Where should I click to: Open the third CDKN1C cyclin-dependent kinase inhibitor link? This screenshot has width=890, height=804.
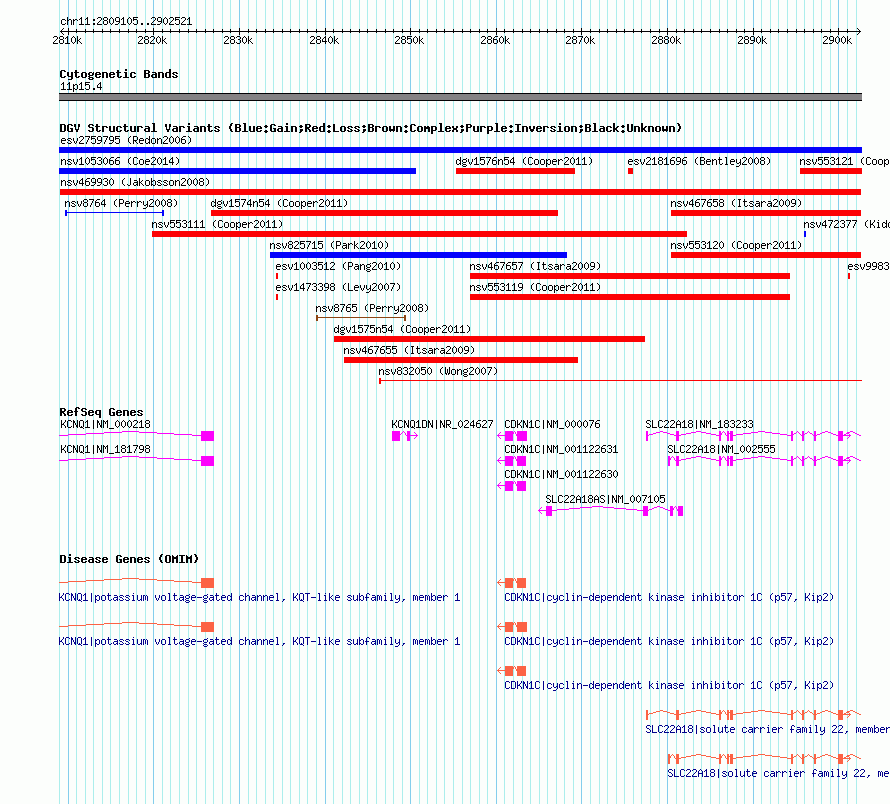(669, 685)
